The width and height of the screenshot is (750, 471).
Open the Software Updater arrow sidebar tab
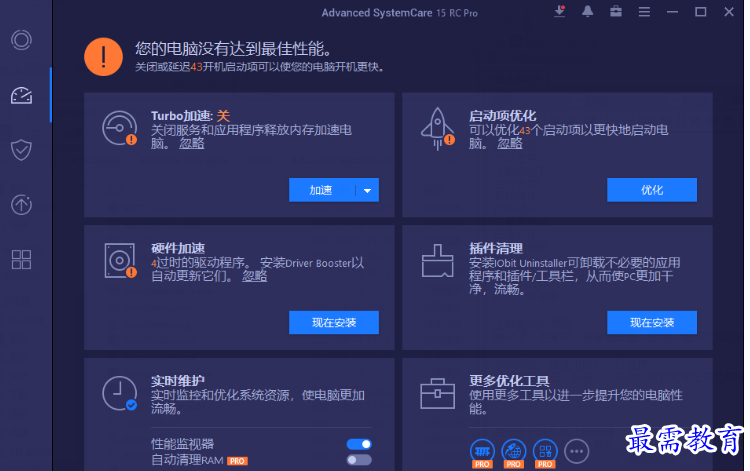(x=22, y=205)
